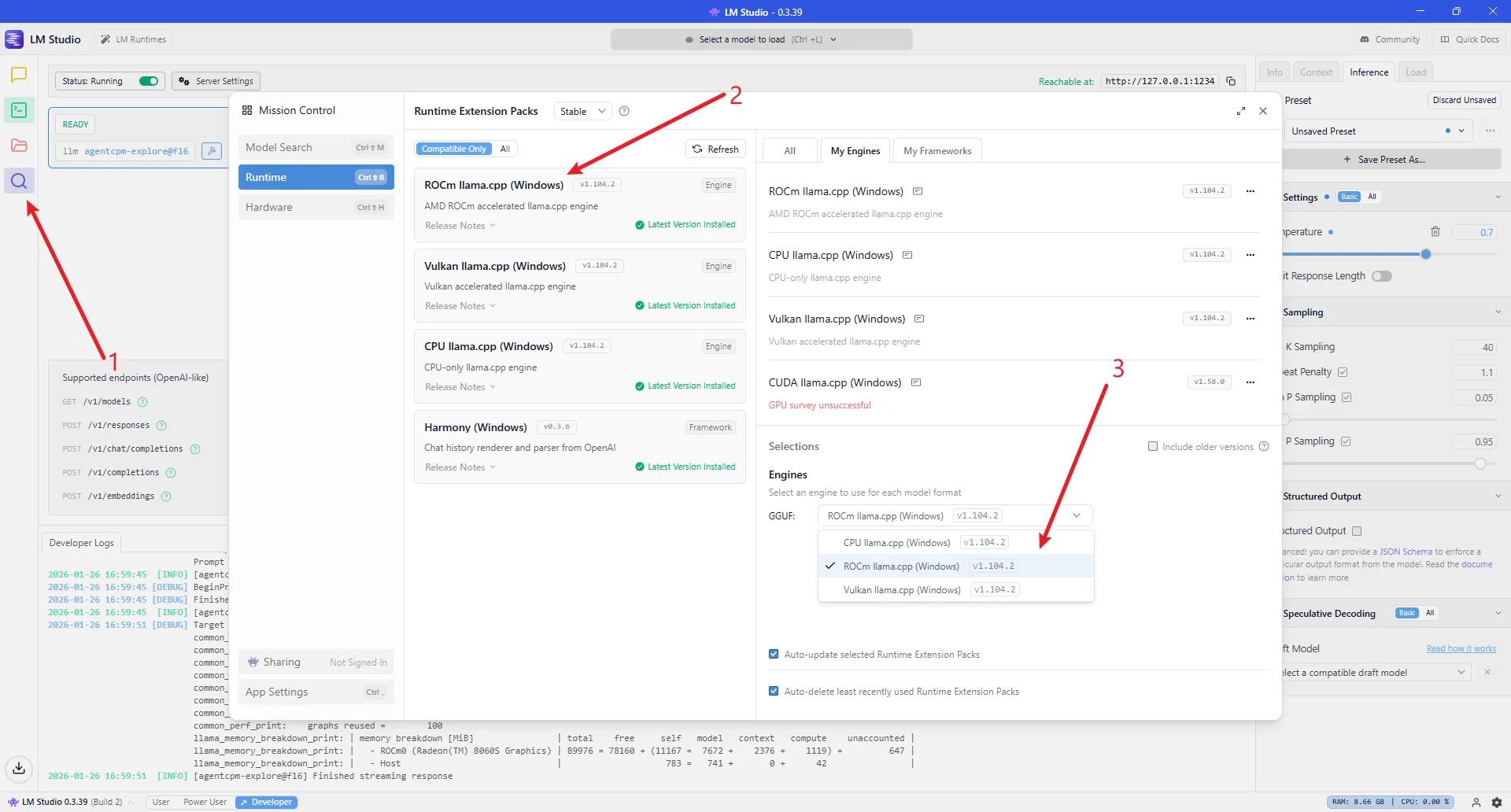Image resolution: width=1511 pixels, height=812 pixels.
Task: Uncheck the Min P Sampling checkbox
Action: pyautogui.click(x=1347, y=397)
